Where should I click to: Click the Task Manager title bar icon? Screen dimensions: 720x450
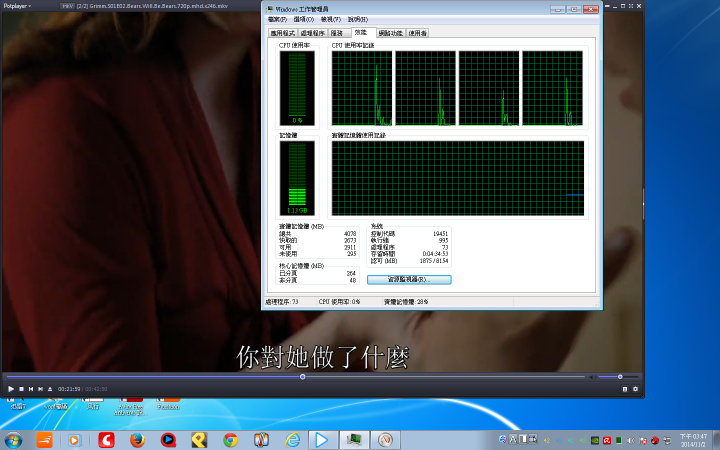[x=270, y=9]
